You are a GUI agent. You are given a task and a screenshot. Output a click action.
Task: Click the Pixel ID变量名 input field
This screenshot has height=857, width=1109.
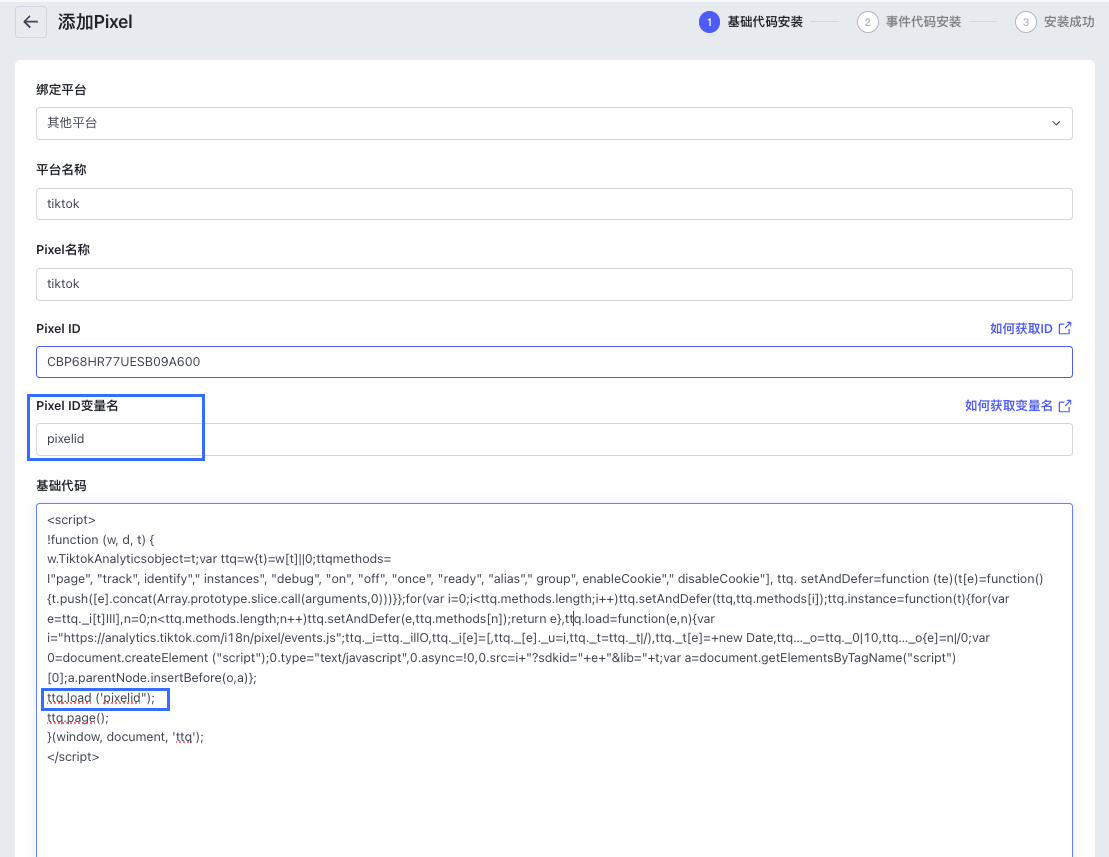point(554,439)
